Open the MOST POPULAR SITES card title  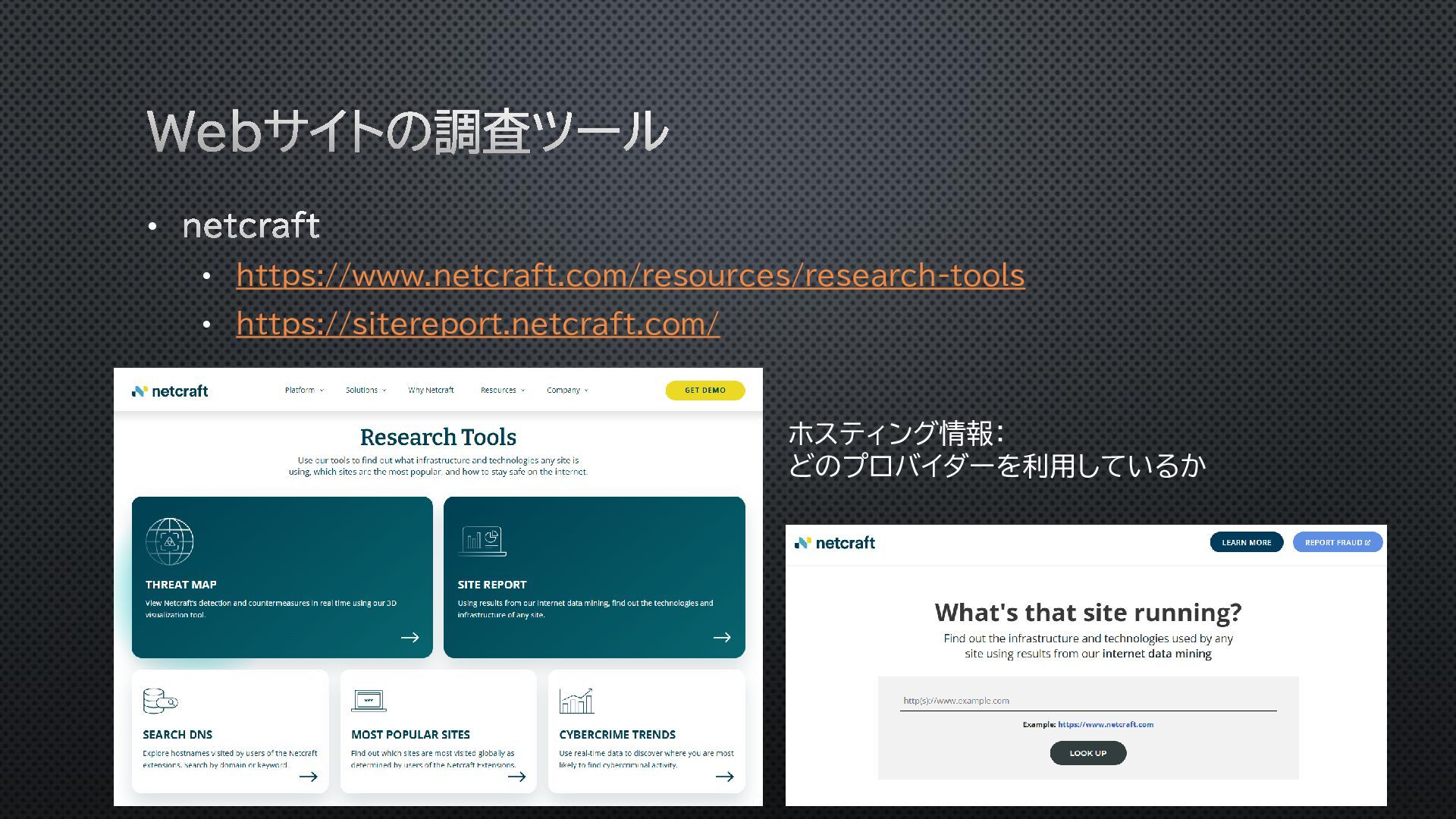click(x=410, y=734)
